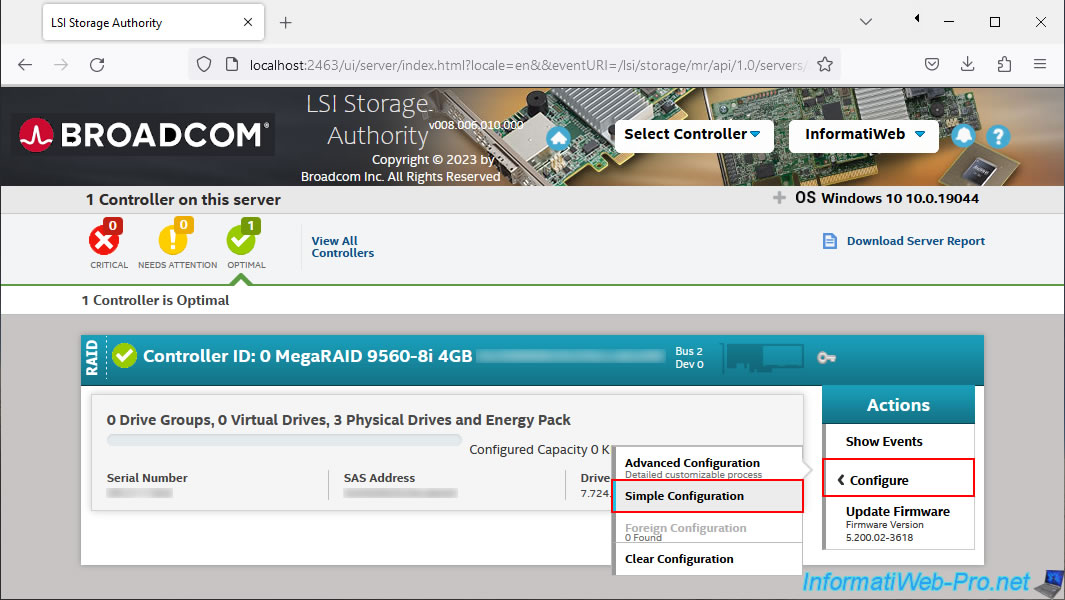
Task: Expand the OS details plus icon
Action: click(x=779, y=198)
